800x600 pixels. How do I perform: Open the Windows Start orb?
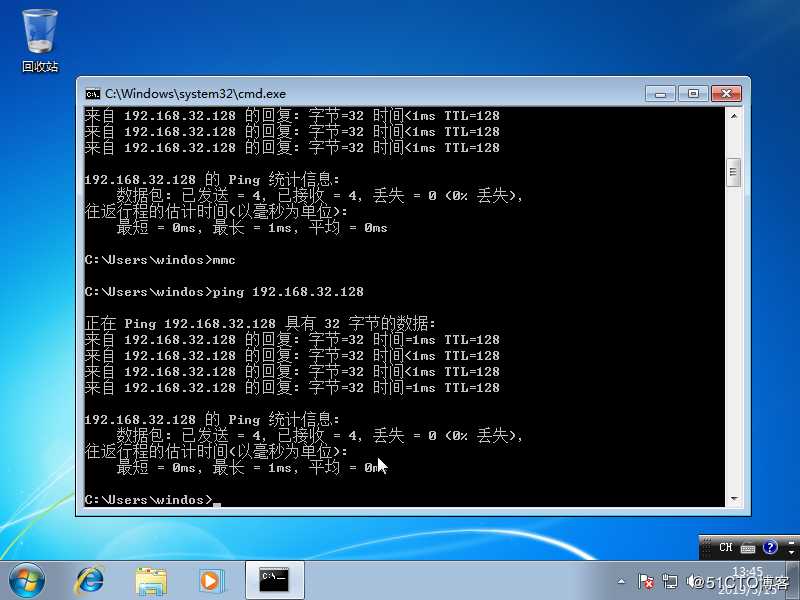27,580
